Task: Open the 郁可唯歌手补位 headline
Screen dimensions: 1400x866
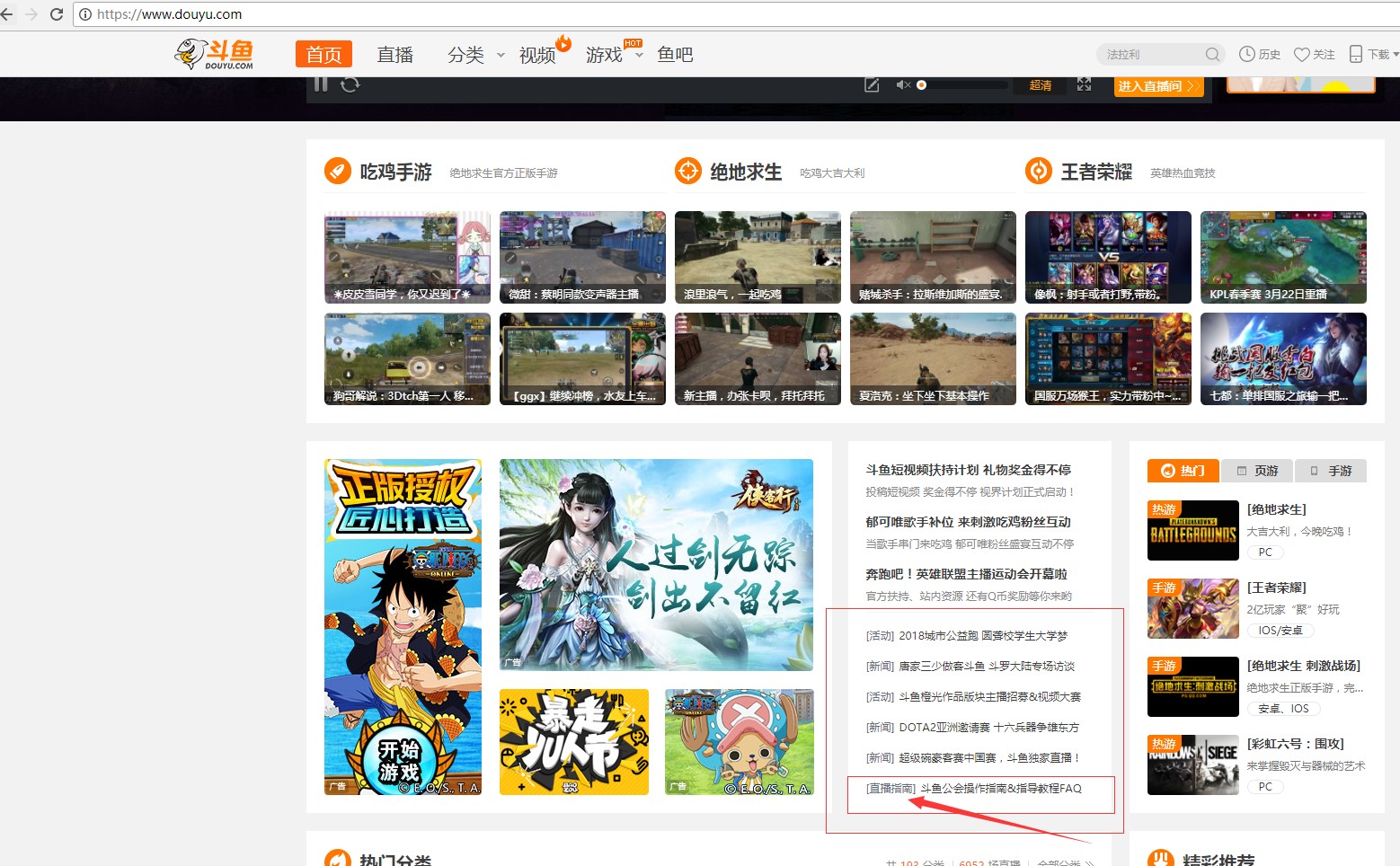Action: tap(969, 522)
